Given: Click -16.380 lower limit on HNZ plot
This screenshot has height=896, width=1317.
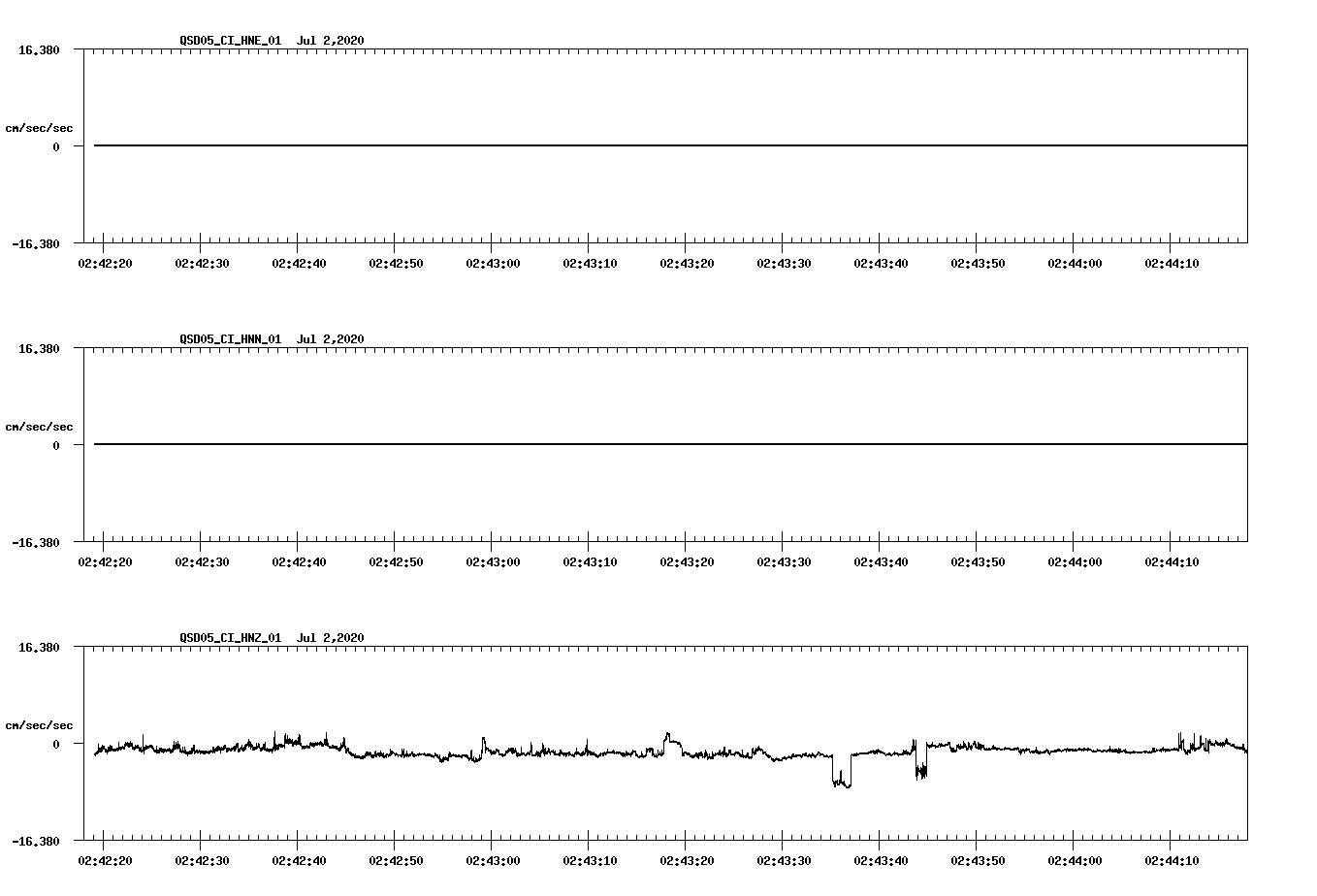Looking at the screenshot, I should click(x=36, y=841).
